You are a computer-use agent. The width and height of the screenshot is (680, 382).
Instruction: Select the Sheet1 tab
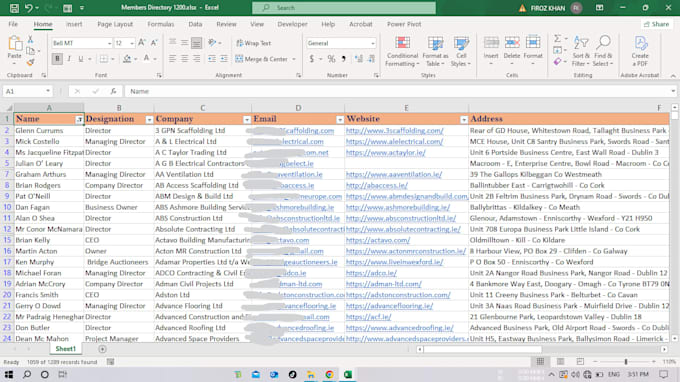click(x=65, y=349)
